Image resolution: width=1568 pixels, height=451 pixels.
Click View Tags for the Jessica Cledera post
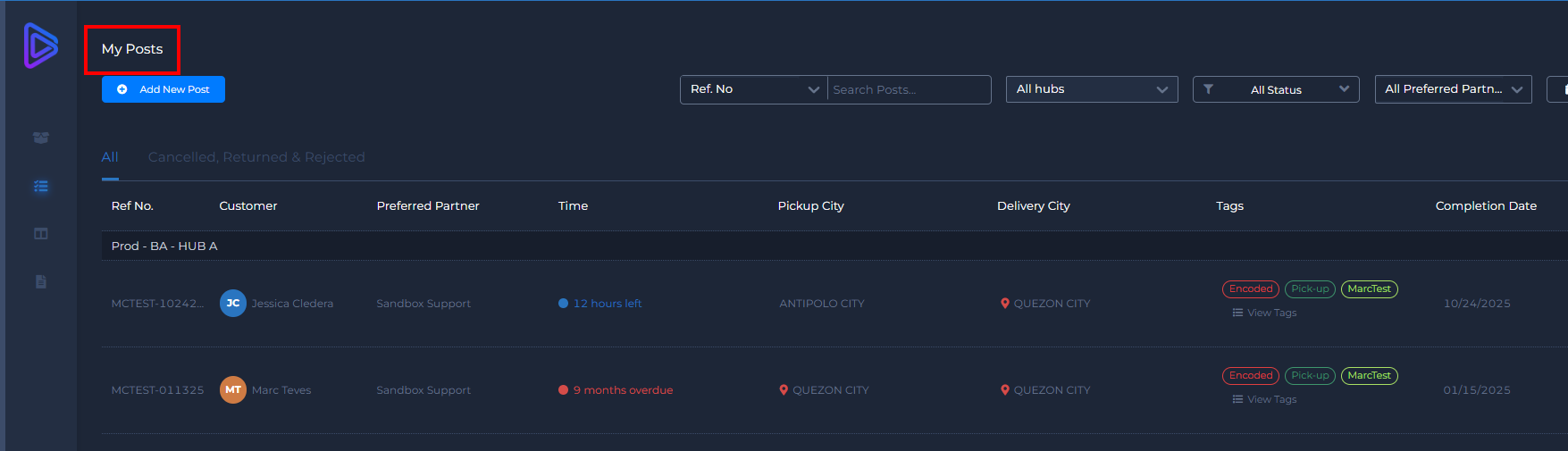coord(1265,313)
